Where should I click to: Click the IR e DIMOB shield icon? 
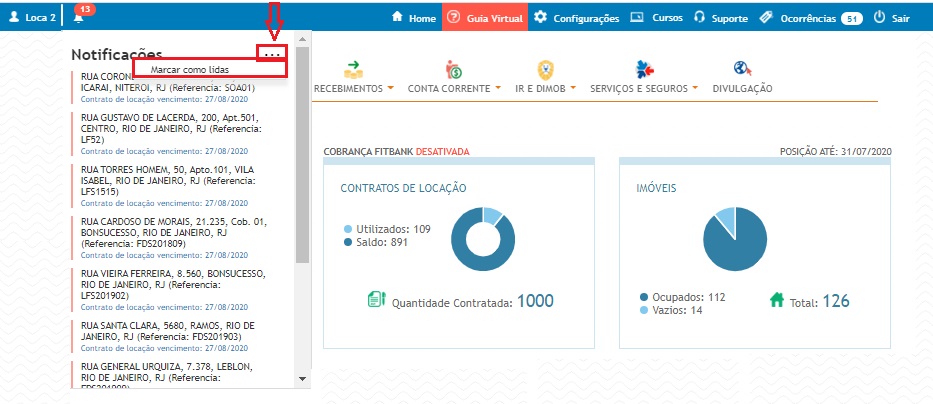[x=545, y=69]
